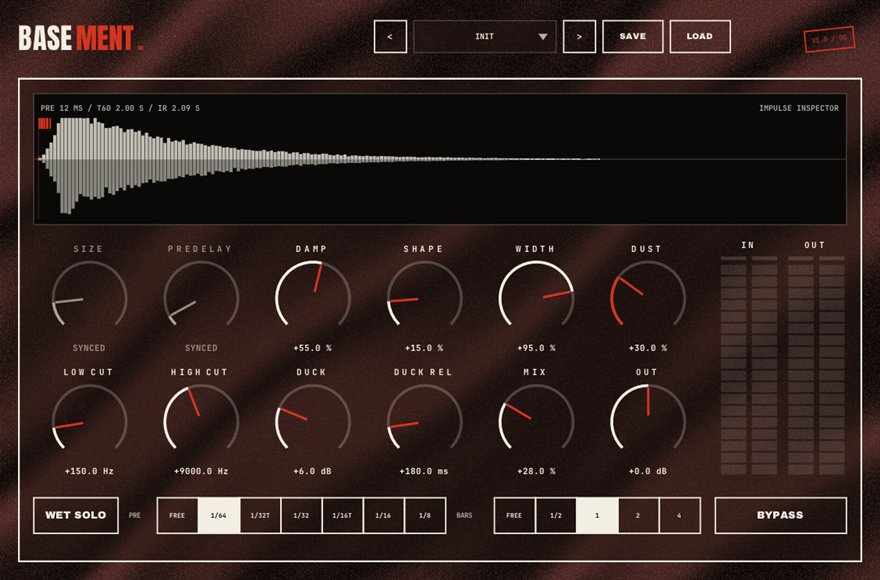
Task: Click the OUT level meter
Action: pos(817,366)
